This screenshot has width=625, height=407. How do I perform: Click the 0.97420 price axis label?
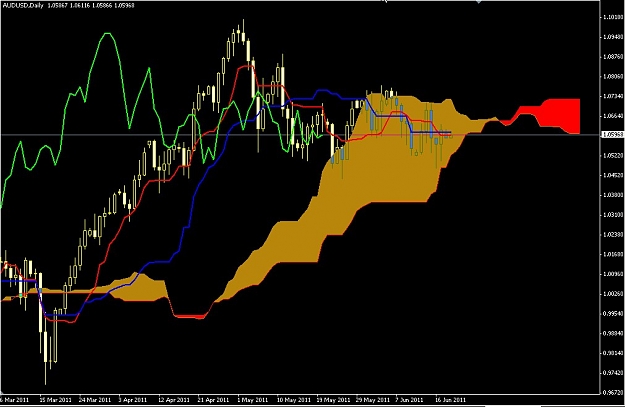click(x=614, y=373)
